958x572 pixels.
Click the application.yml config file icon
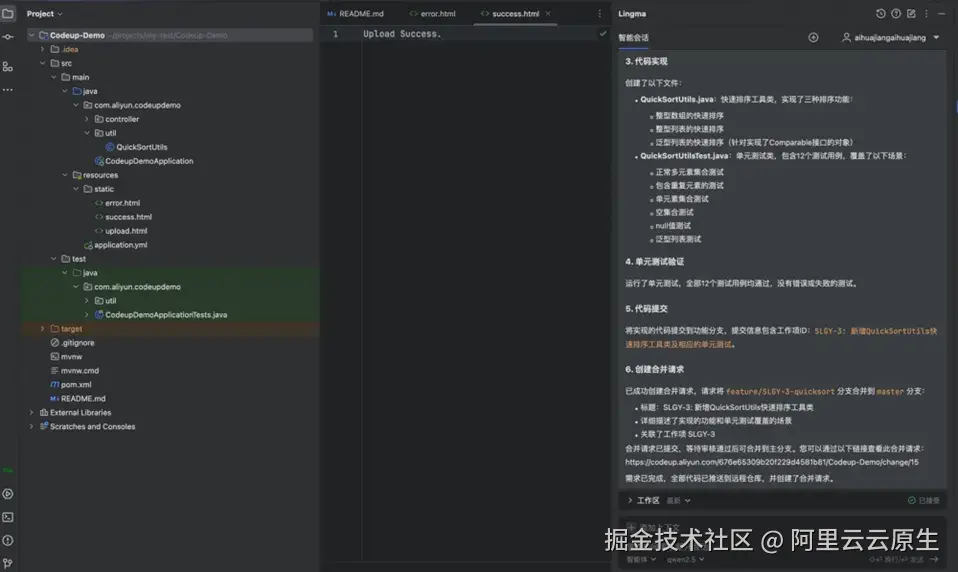point(88,245)
